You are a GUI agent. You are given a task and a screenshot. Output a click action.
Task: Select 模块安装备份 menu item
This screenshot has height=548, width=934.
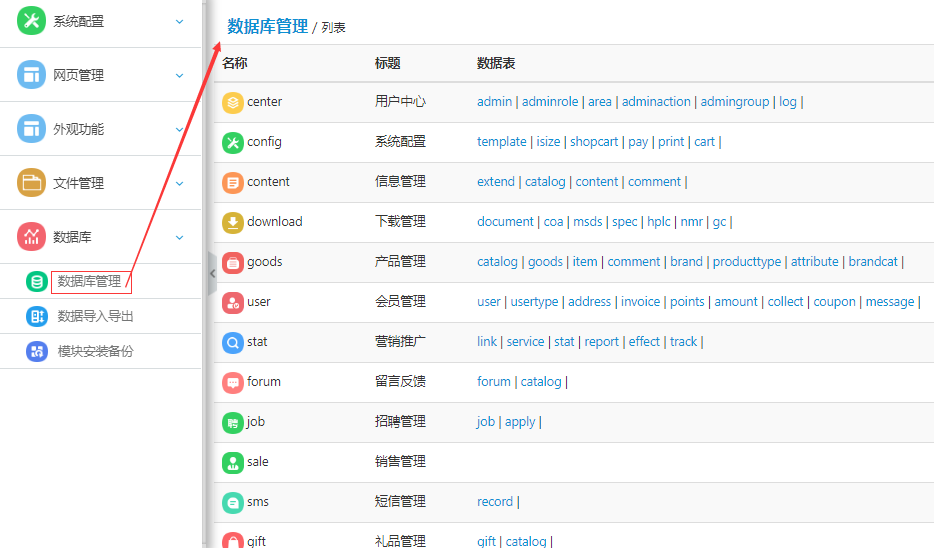pyautogui.click(x=95, y=351)
